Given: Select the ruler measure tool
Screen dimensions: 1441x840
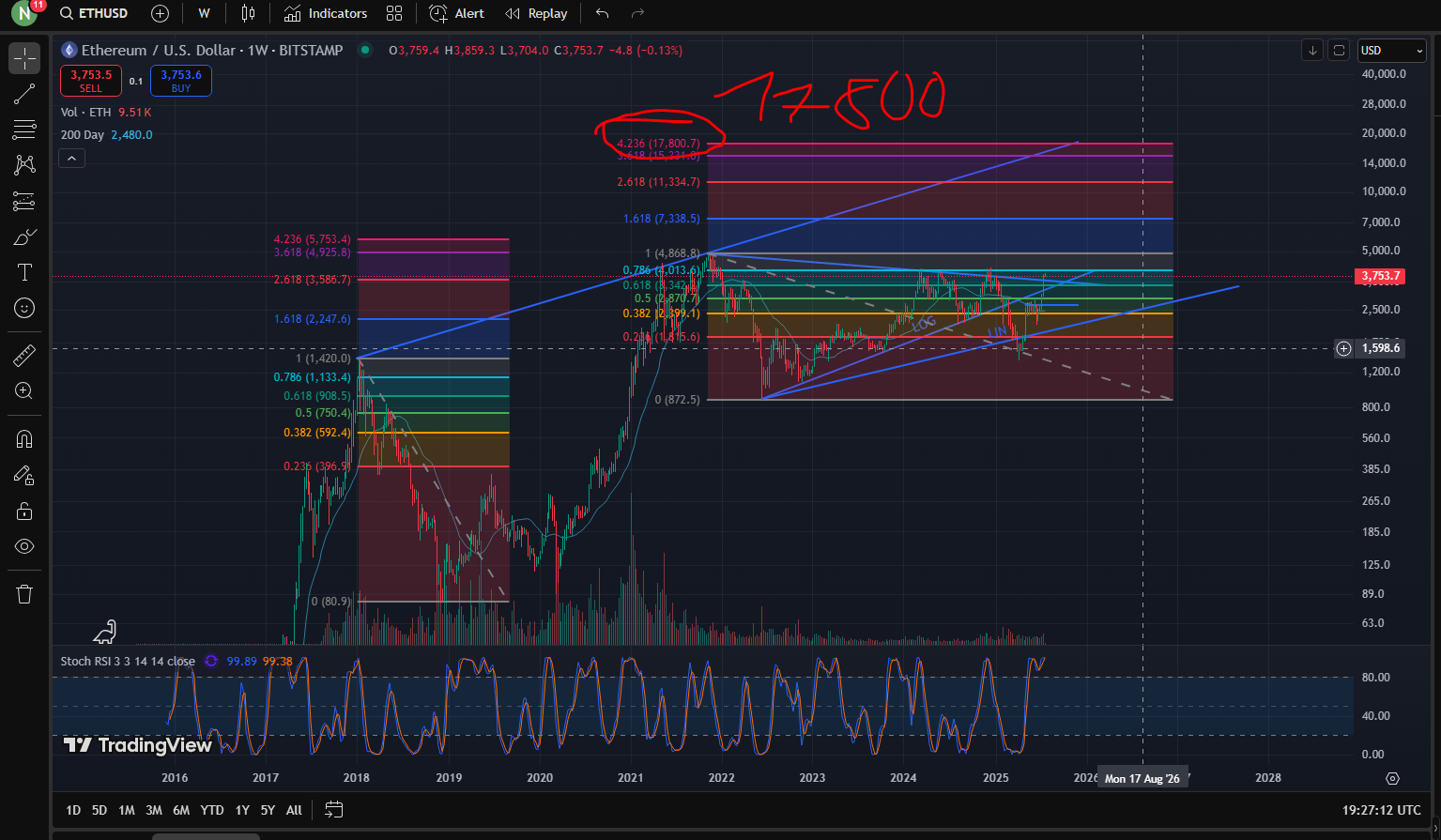Looking at the screenshot, I should [x=24, y=355].
